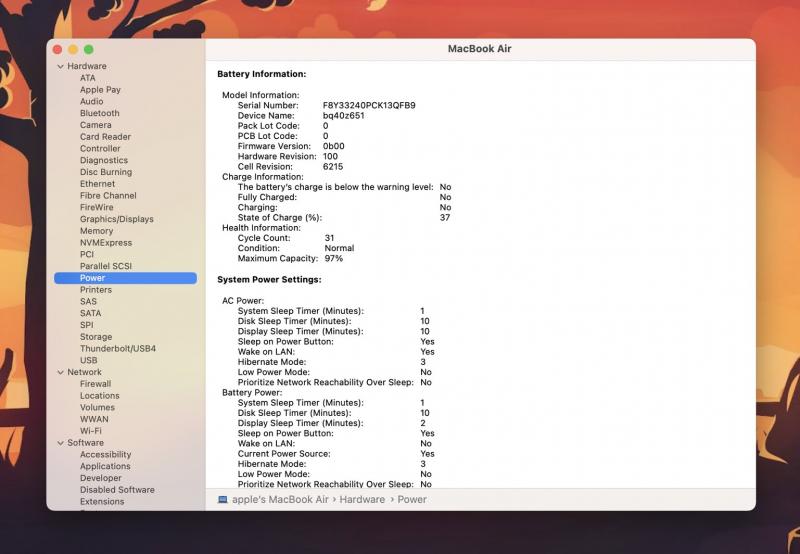Collapse the Software section

tap(58, 443)
